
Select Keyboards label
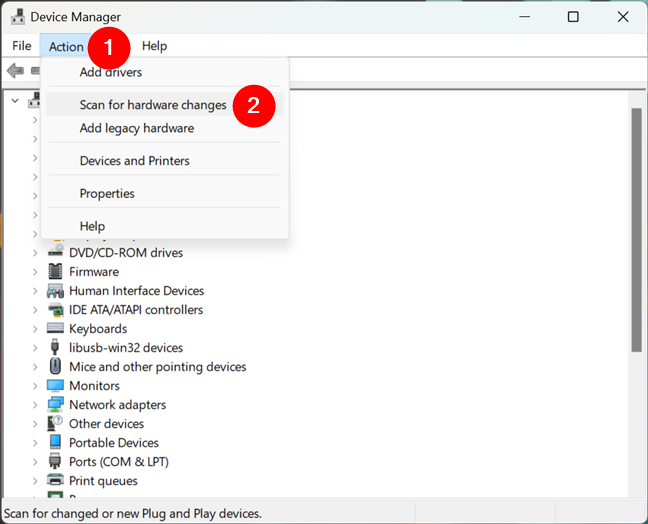98,329
